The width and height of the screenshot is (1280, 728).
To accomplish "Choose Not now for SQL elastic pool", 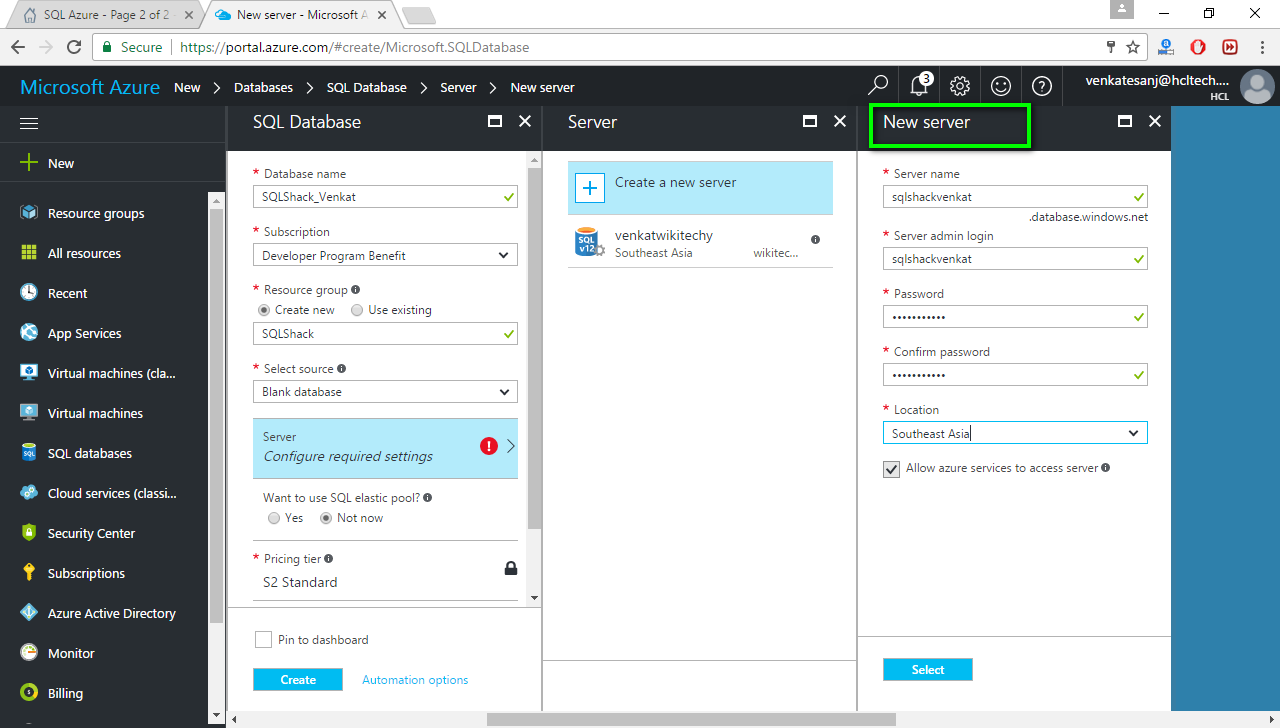I will click(x=326, y=518).
